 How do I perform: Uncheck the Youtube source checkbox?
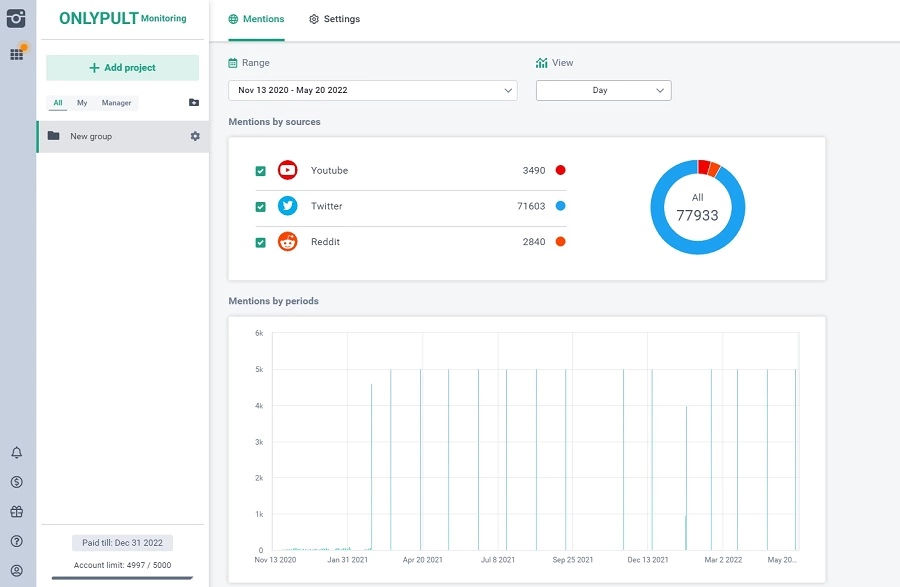[x=261, y=171]
